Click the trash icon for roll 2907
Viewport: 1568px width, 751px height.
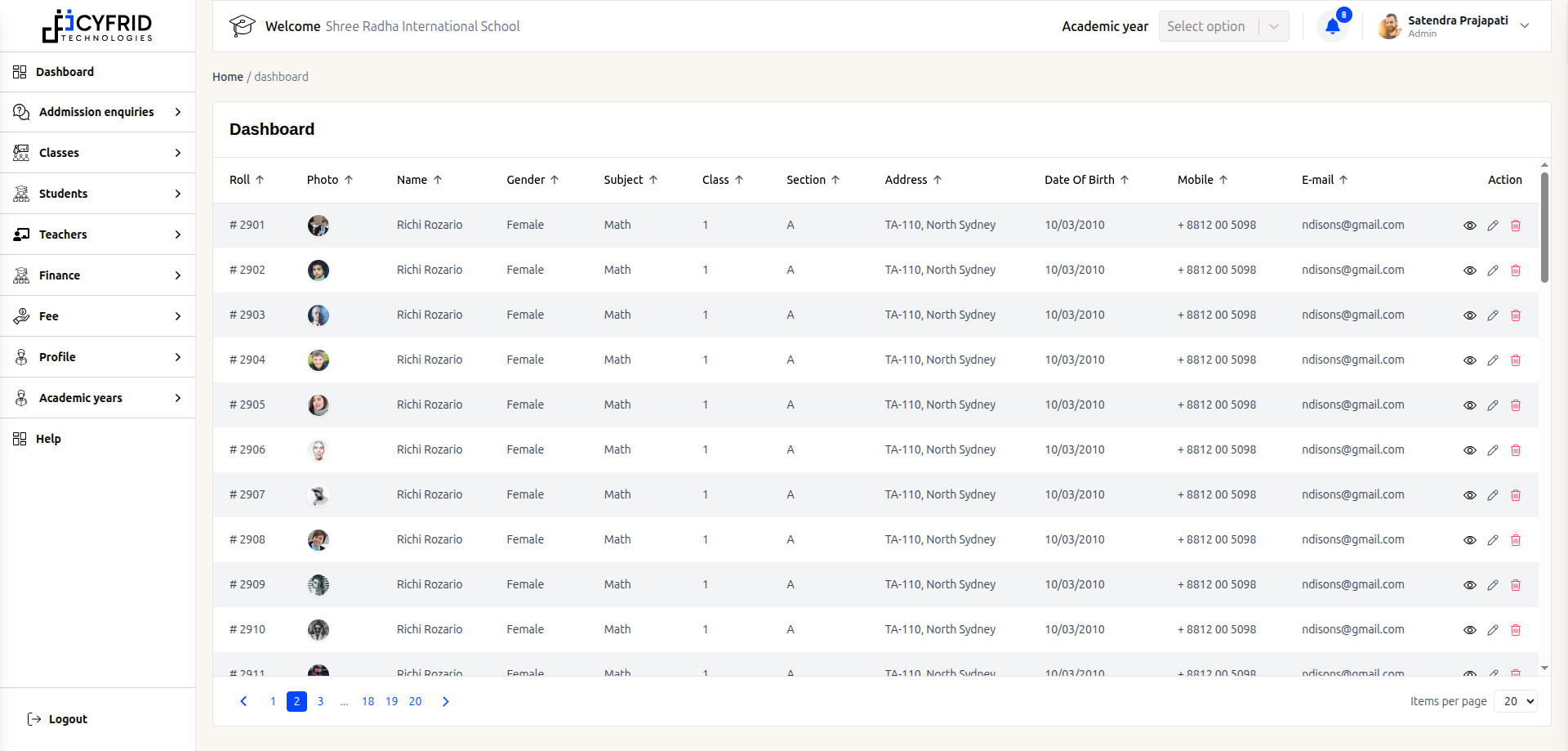(x=1516, y=495)
